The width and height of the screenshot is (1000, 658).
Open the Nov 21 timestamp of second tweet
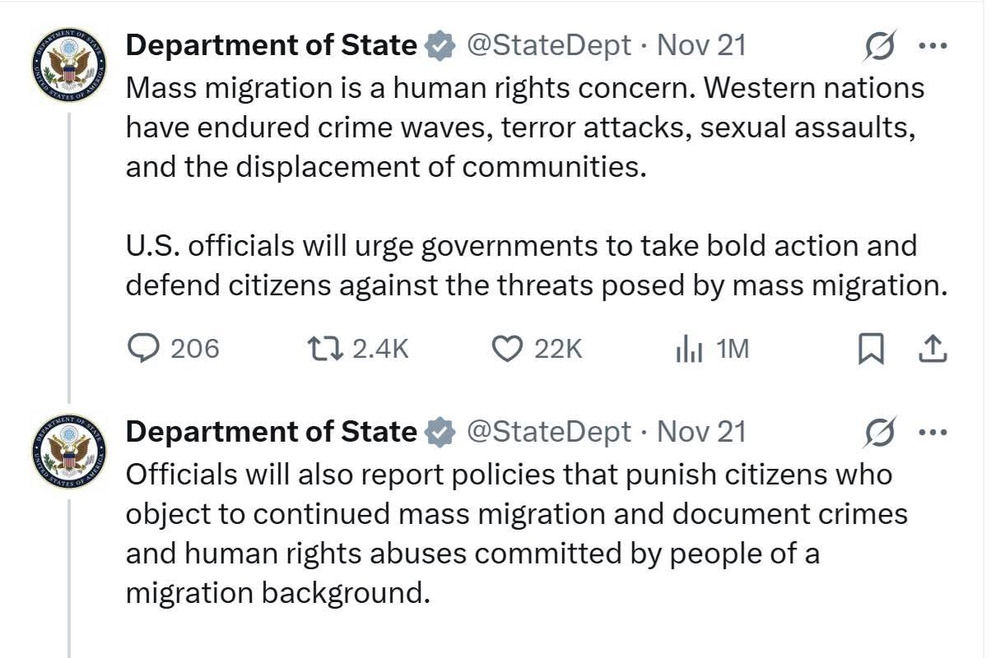[702, 431]
